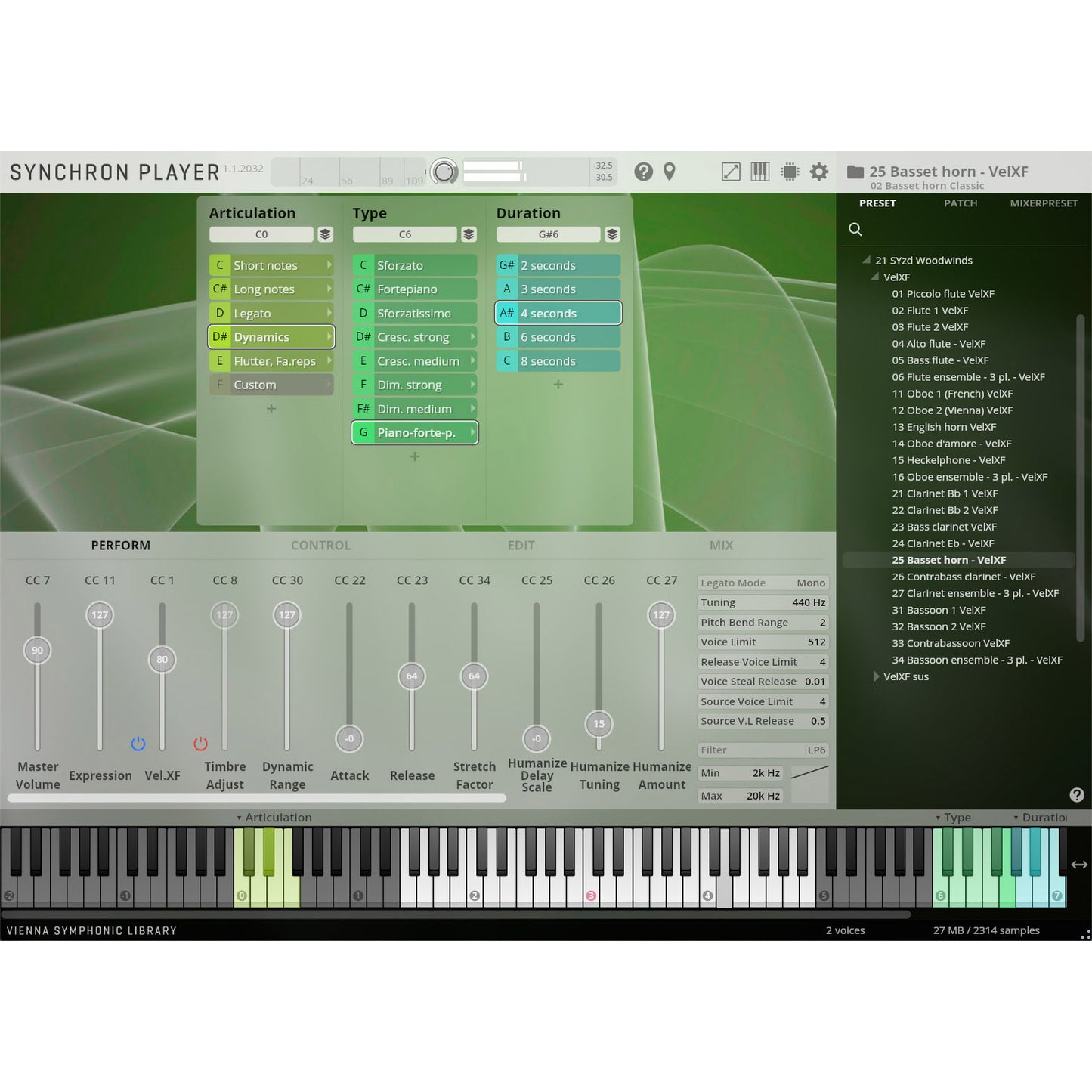Click the resize window icon
The height and width of the screenshot is (1092, 1092).
[731, 172]
